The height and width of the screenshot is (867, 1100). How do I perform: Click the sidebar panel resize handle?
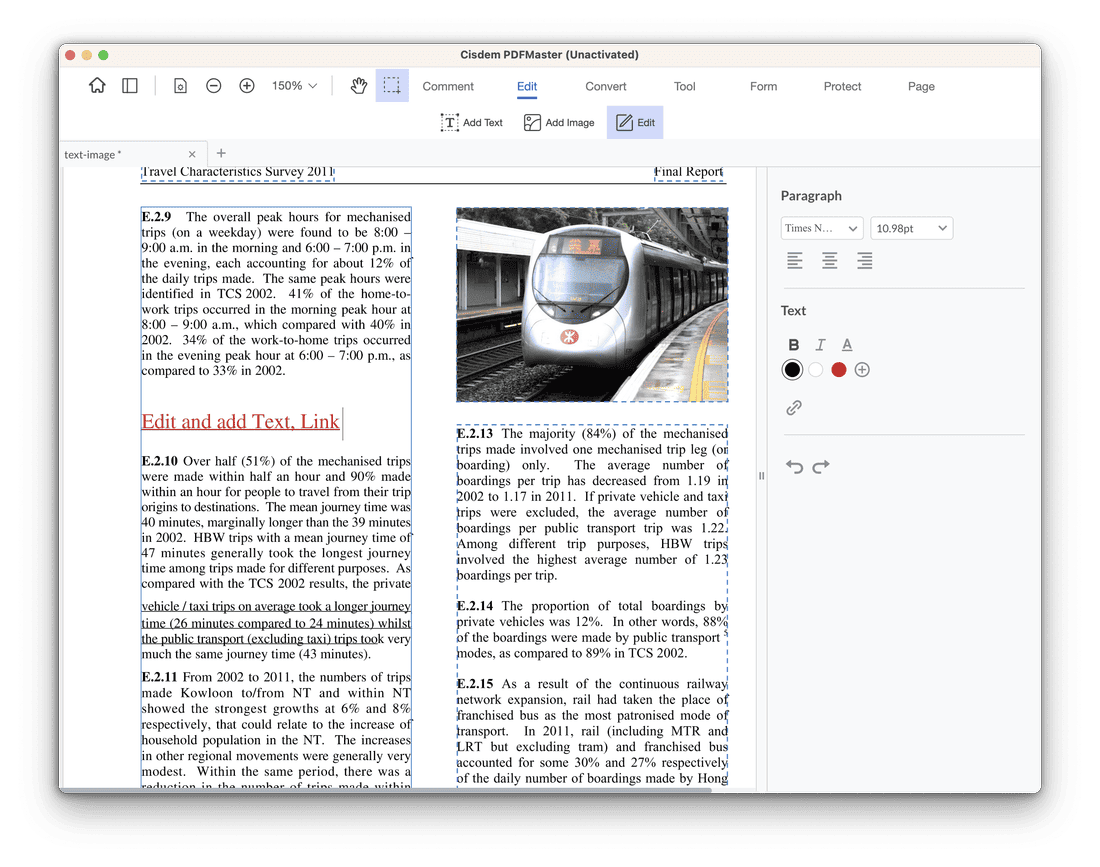point(761,476)
